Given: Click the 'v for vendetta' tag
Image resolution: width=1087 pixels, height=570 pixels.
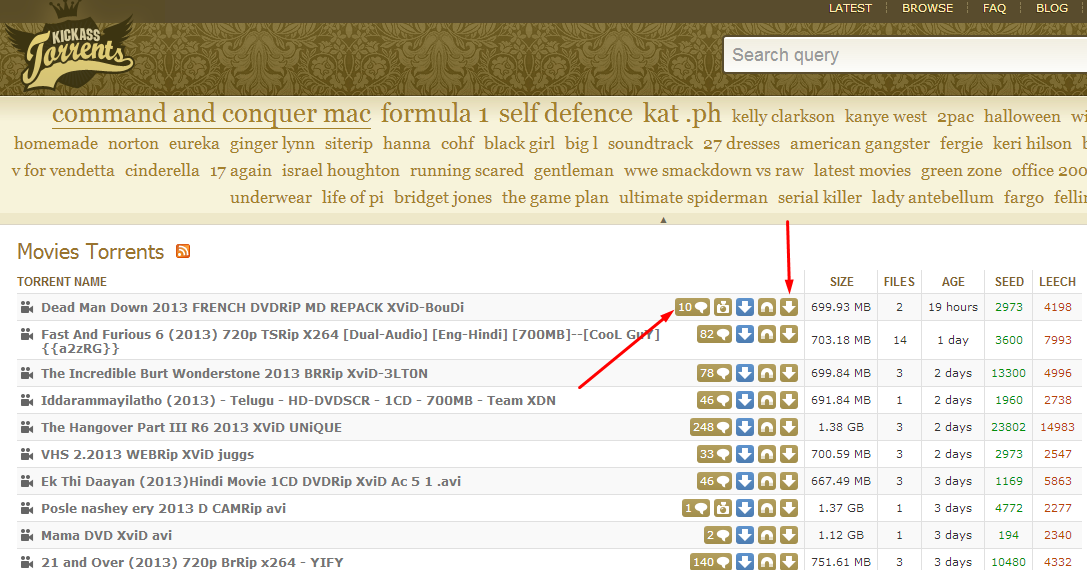Looking at the screenshot, I should tap(63, 171).
